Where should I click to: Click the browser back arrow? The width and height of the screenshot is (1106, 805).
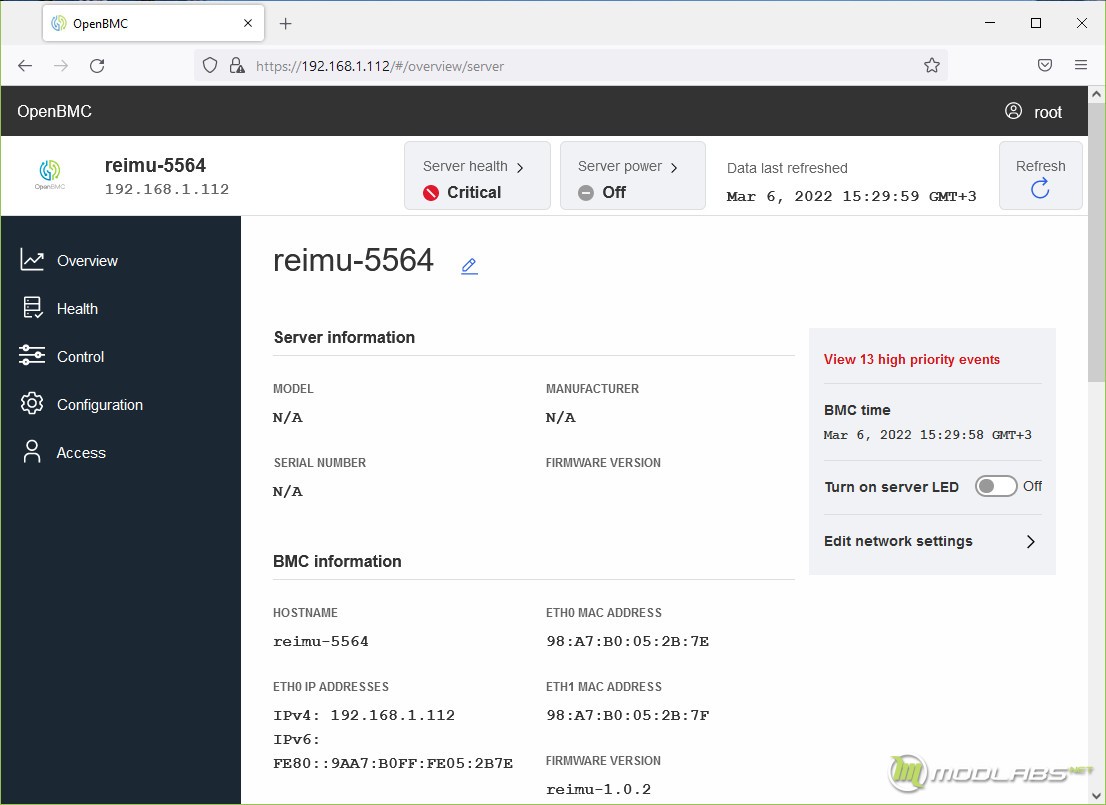coord(25,66)
